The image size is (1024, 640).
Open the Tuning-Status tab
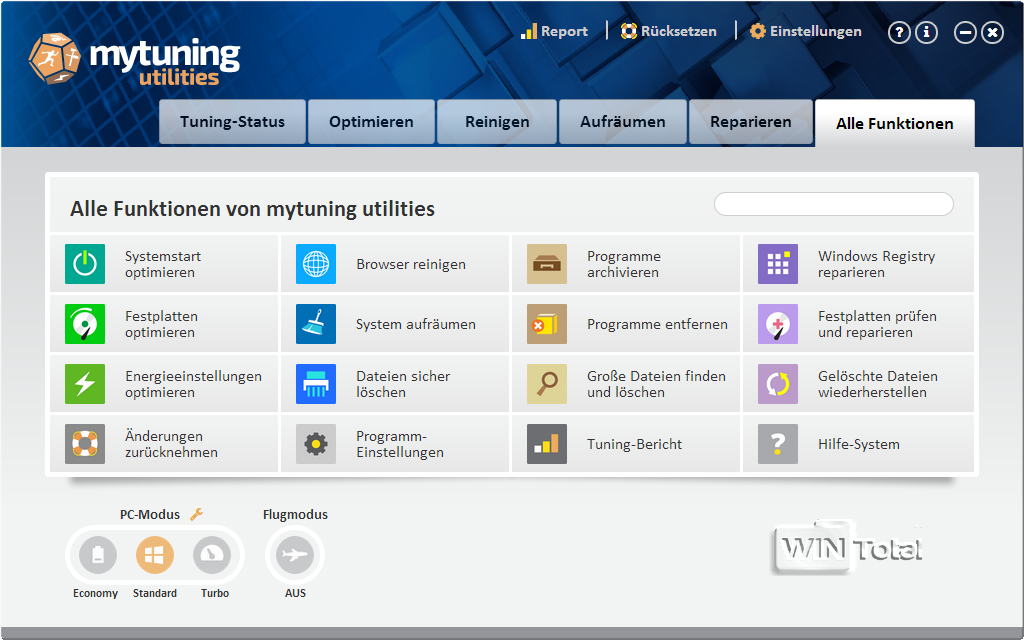pyautogui.click(x=232, y=122)
